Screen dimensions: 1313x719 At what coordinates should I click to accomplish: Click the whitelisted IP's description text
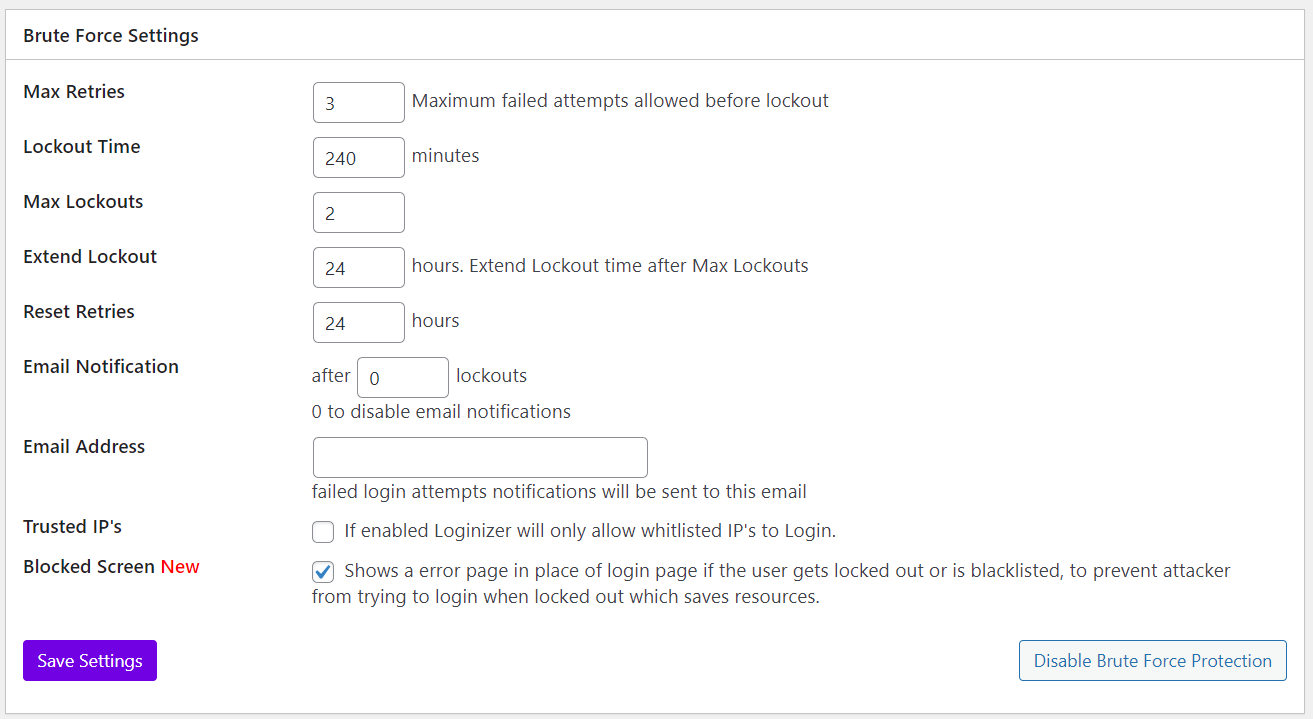click(x=589, y=531)
